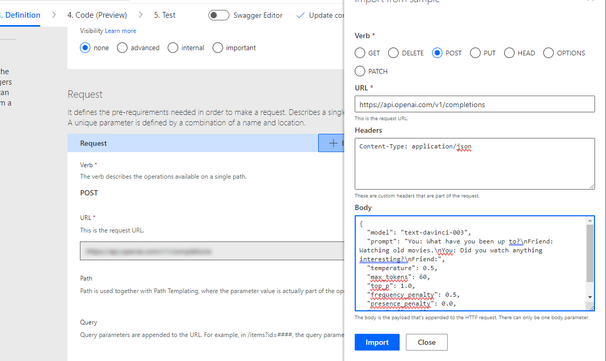Select visibility option none
The width and height of the screenshot is (606, 361).
(x=85, y=48)
